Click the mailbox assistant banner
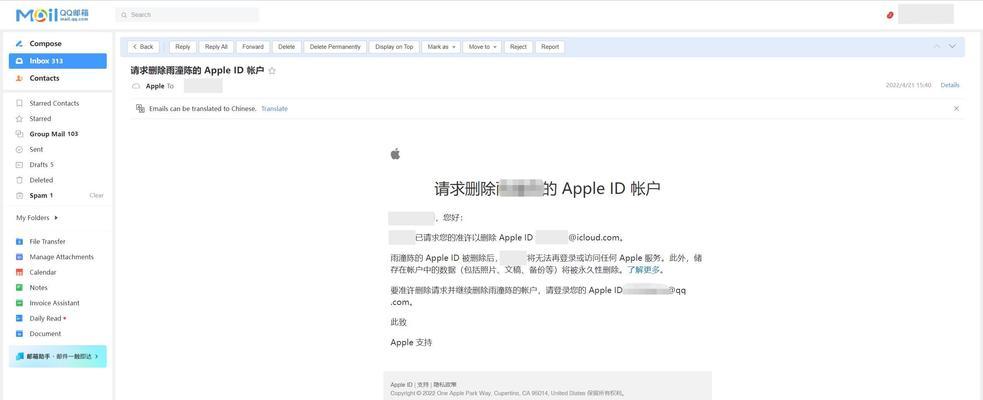This screenshot has height=400, width=983. [58, 356]
